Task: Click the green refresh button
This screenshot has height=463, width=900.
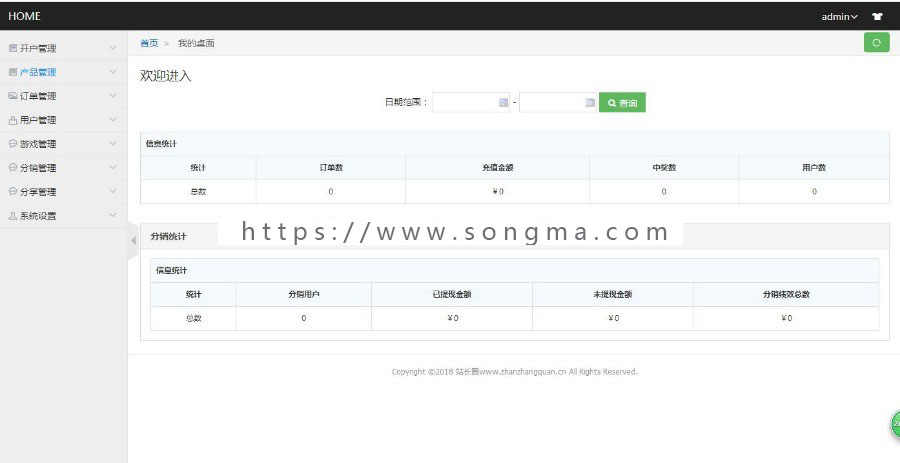Action: tap(876, 42)
